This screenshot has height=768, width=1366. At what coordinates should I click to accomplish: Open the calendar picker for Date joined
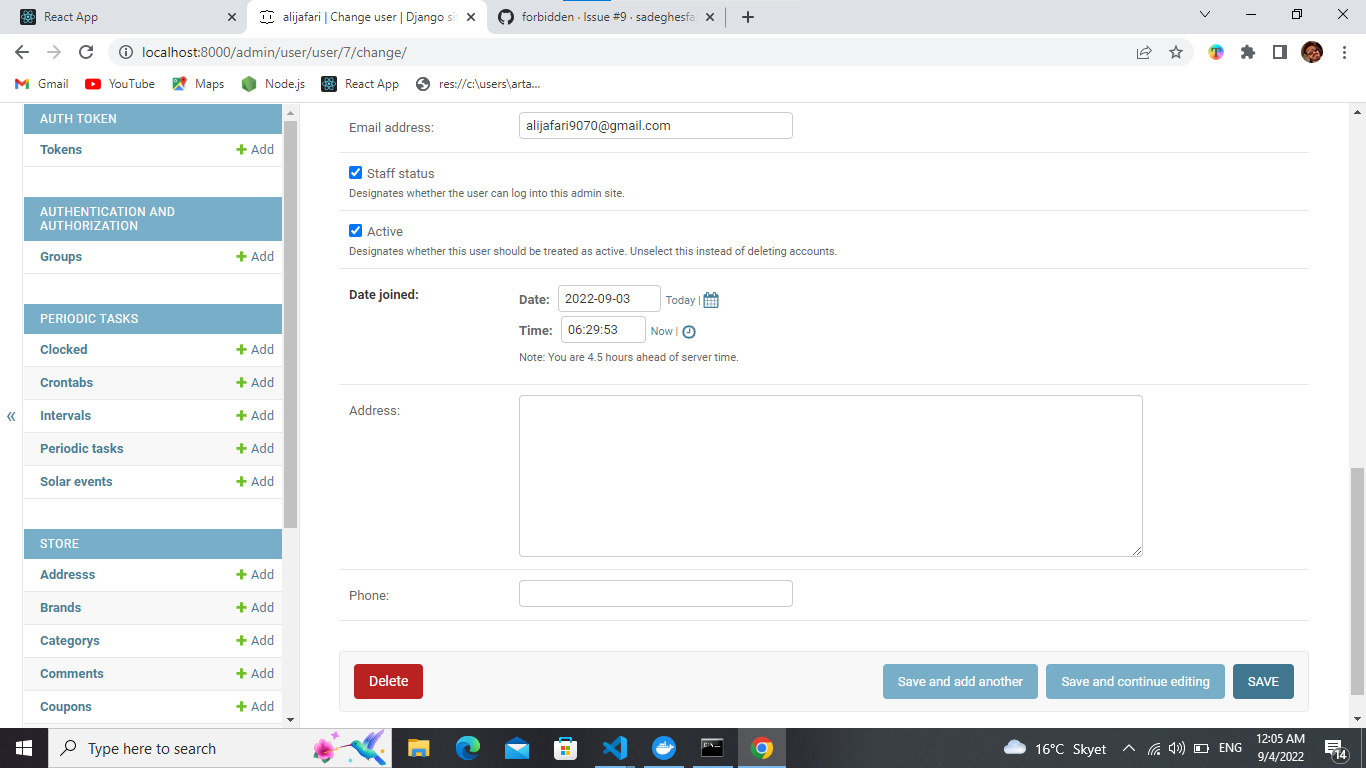click(x=710, y=299)
